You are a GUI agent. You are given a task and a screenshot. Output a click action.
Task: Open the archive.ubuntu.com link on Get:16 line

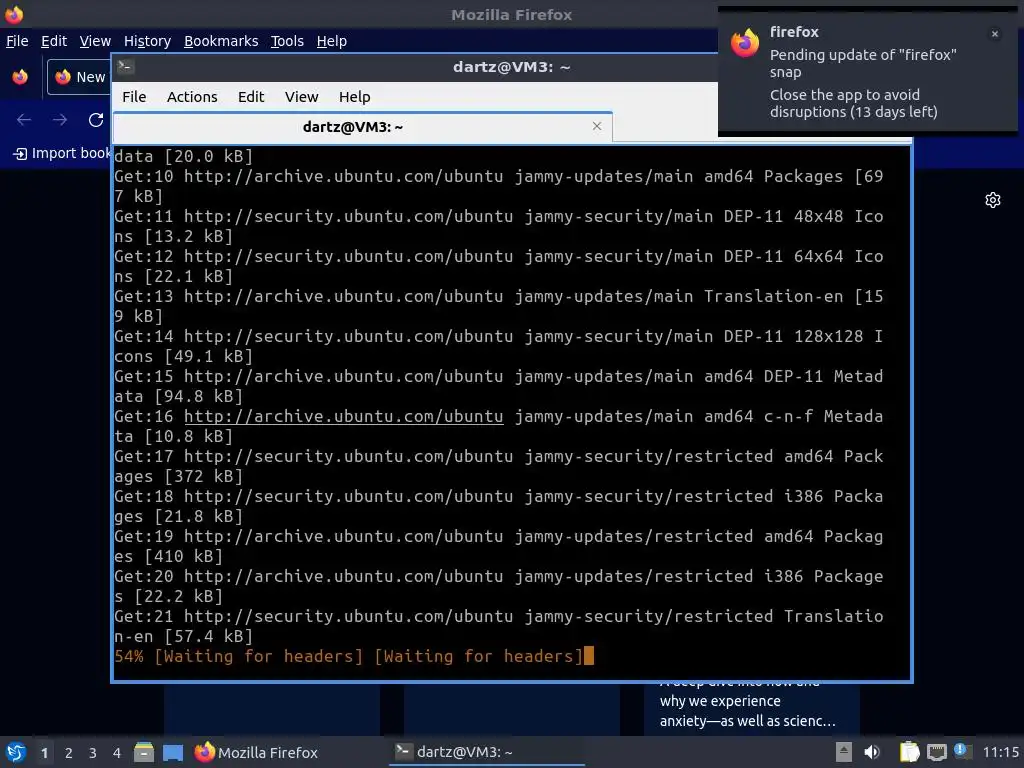tap(344, 416)
